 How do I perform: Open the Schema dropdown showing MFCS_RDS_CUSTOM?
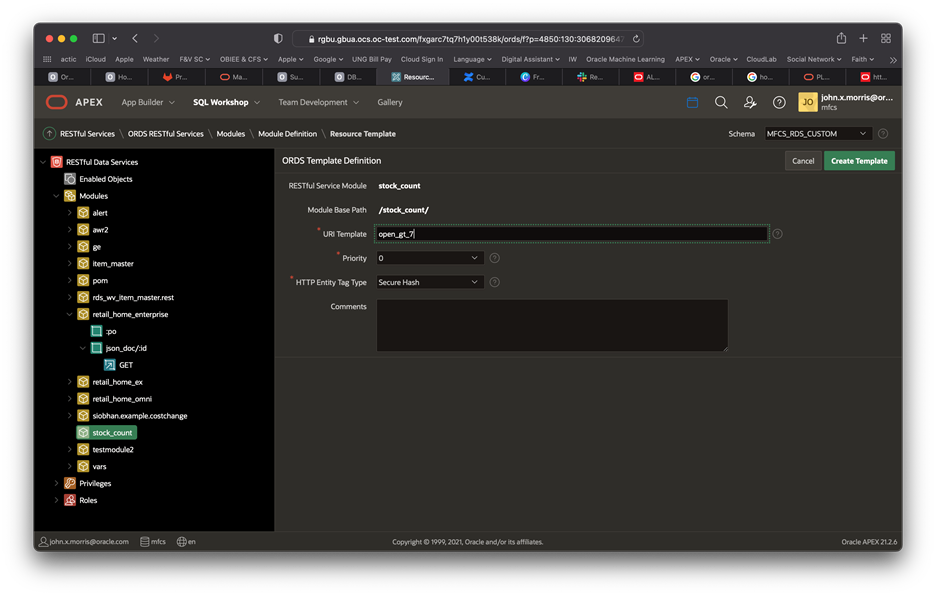coord(819,133)
